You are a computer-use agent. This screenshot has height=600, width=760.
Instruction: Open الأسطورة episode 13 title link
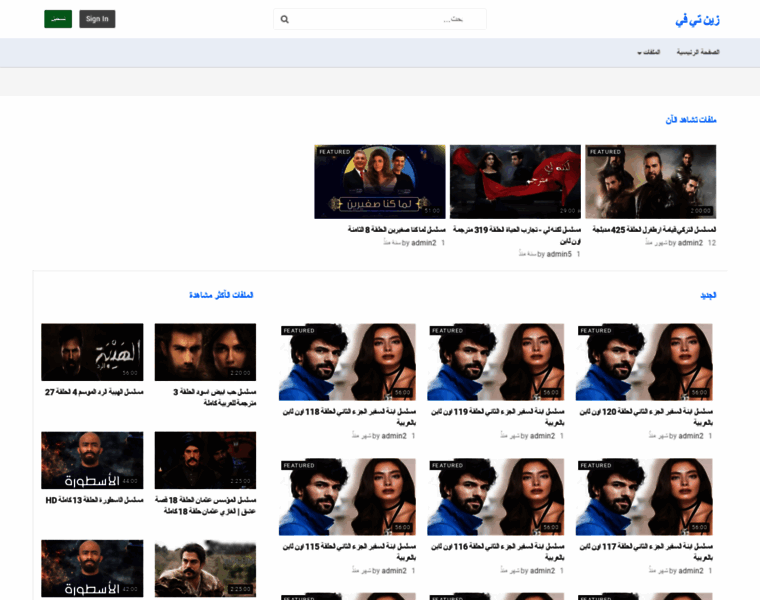92,500
